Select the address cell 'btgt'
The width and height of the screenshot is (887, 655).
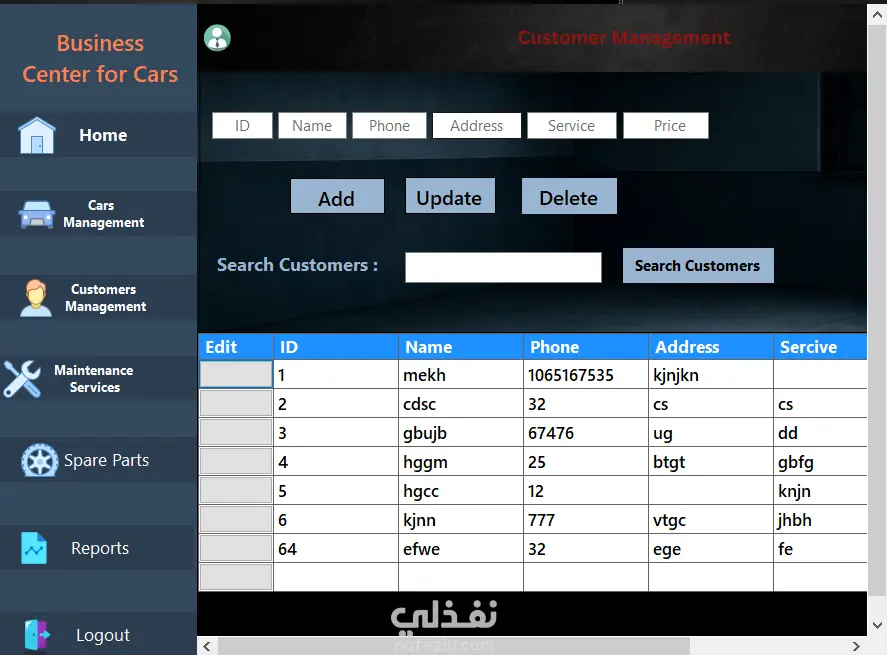[x=711, y=462]
